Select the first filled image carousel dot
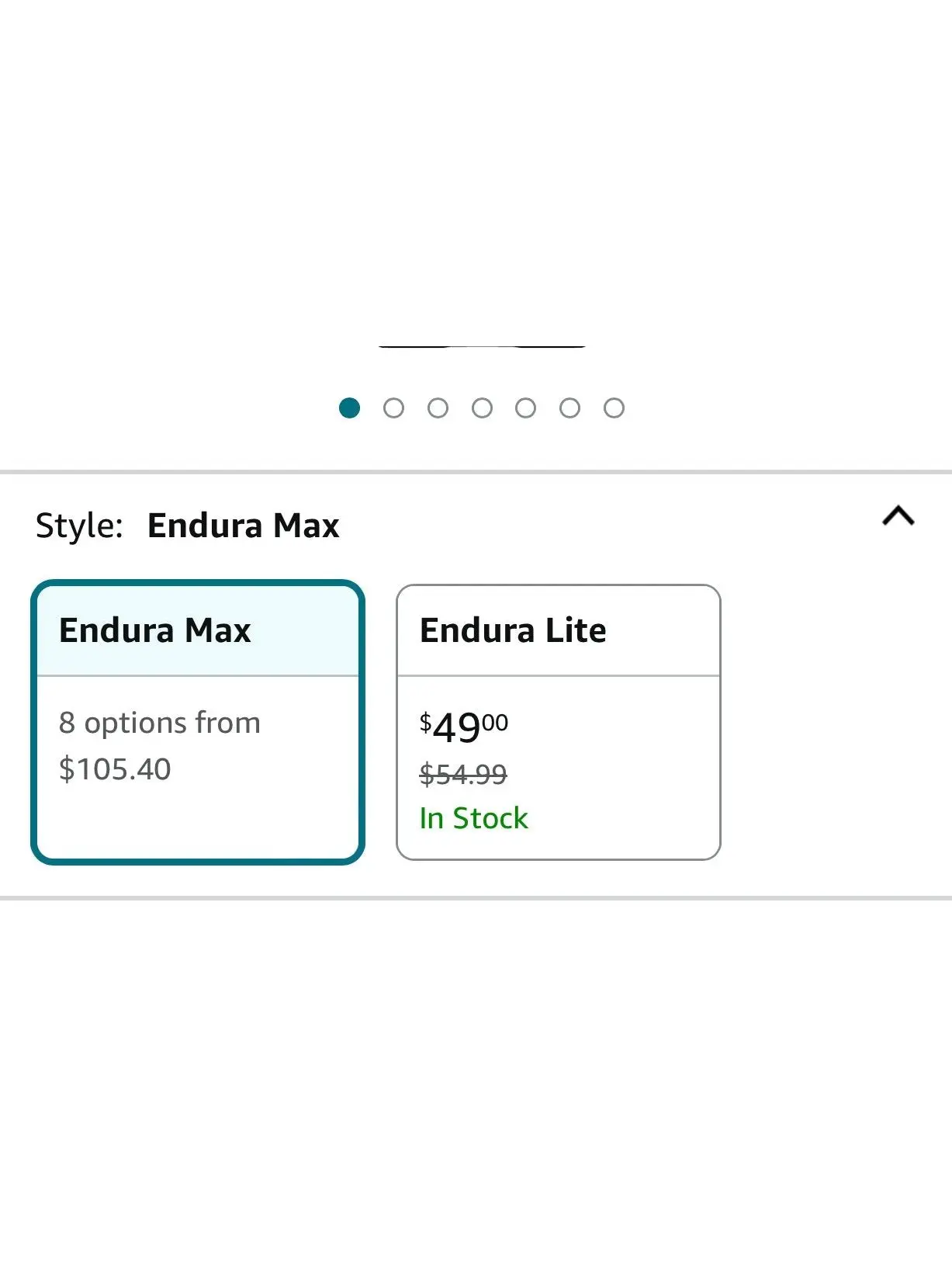 click(349, 408)
